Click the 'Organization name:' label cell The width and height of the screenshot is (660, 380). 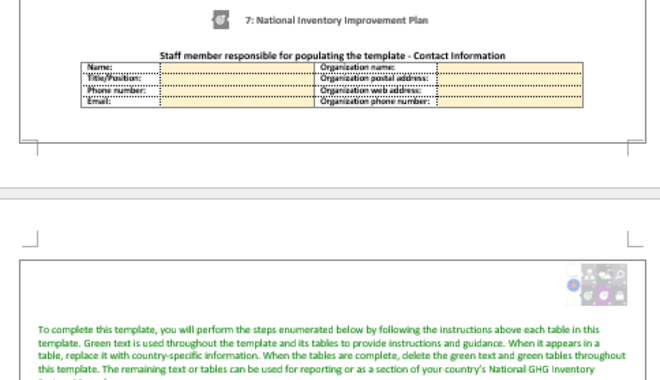pyautogui.click(x=375, y=68)
